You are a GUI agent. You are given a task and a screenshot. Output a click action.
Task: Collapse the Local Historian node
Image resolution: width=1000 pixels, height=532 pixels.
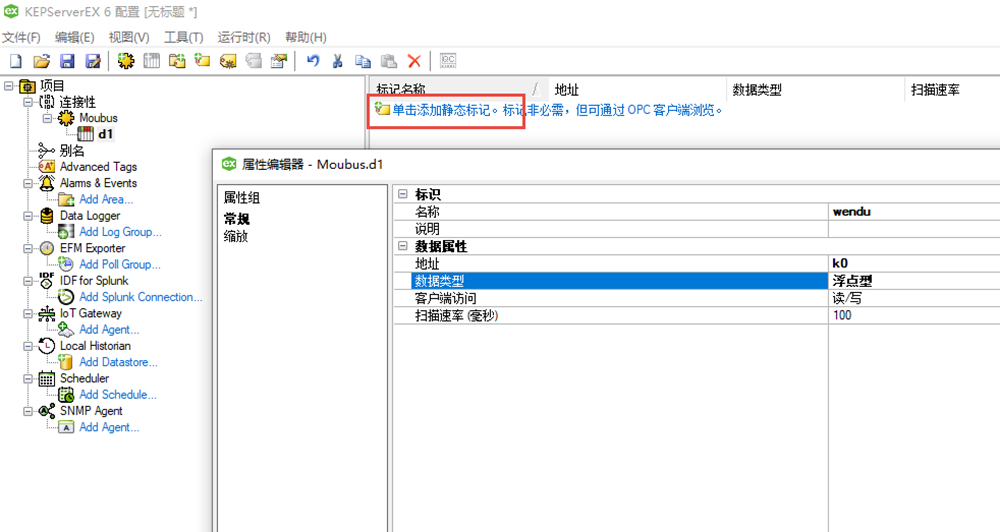pyautogui.click(x=28, y=346)
